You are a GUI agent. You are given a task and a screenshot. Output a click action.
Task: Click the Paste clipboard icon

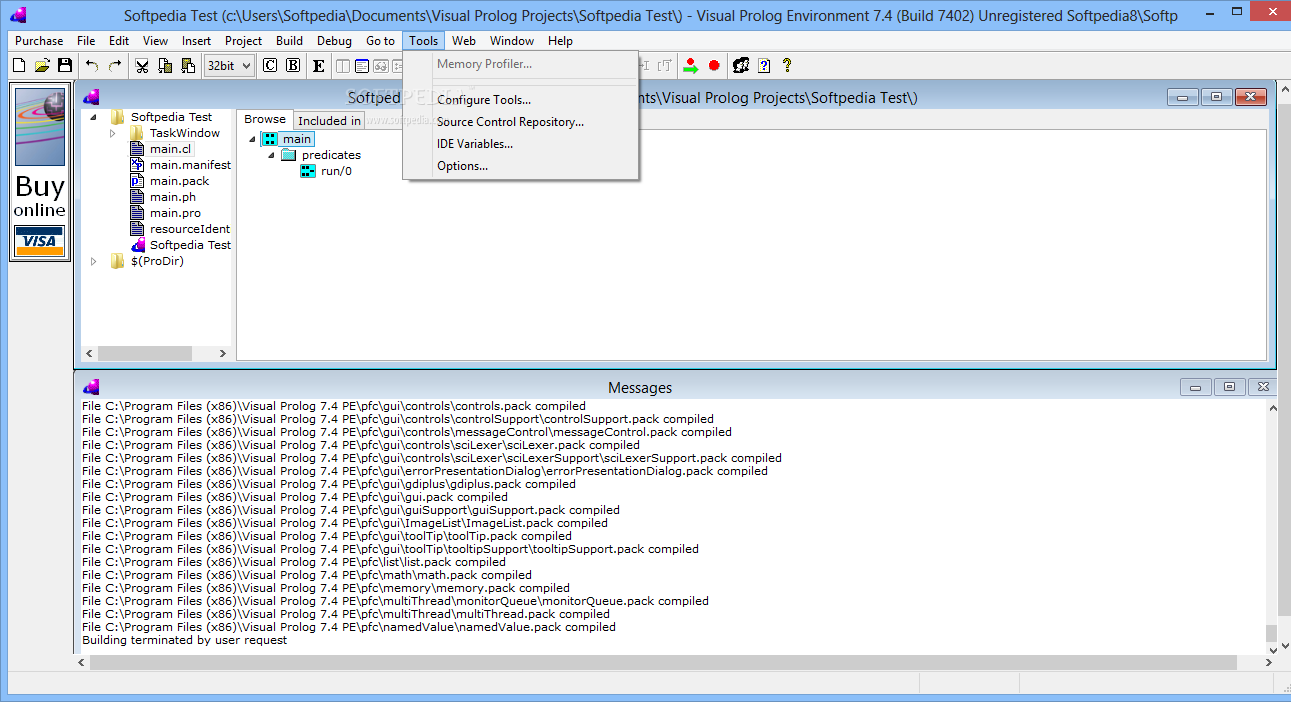[x=188, y=66]
